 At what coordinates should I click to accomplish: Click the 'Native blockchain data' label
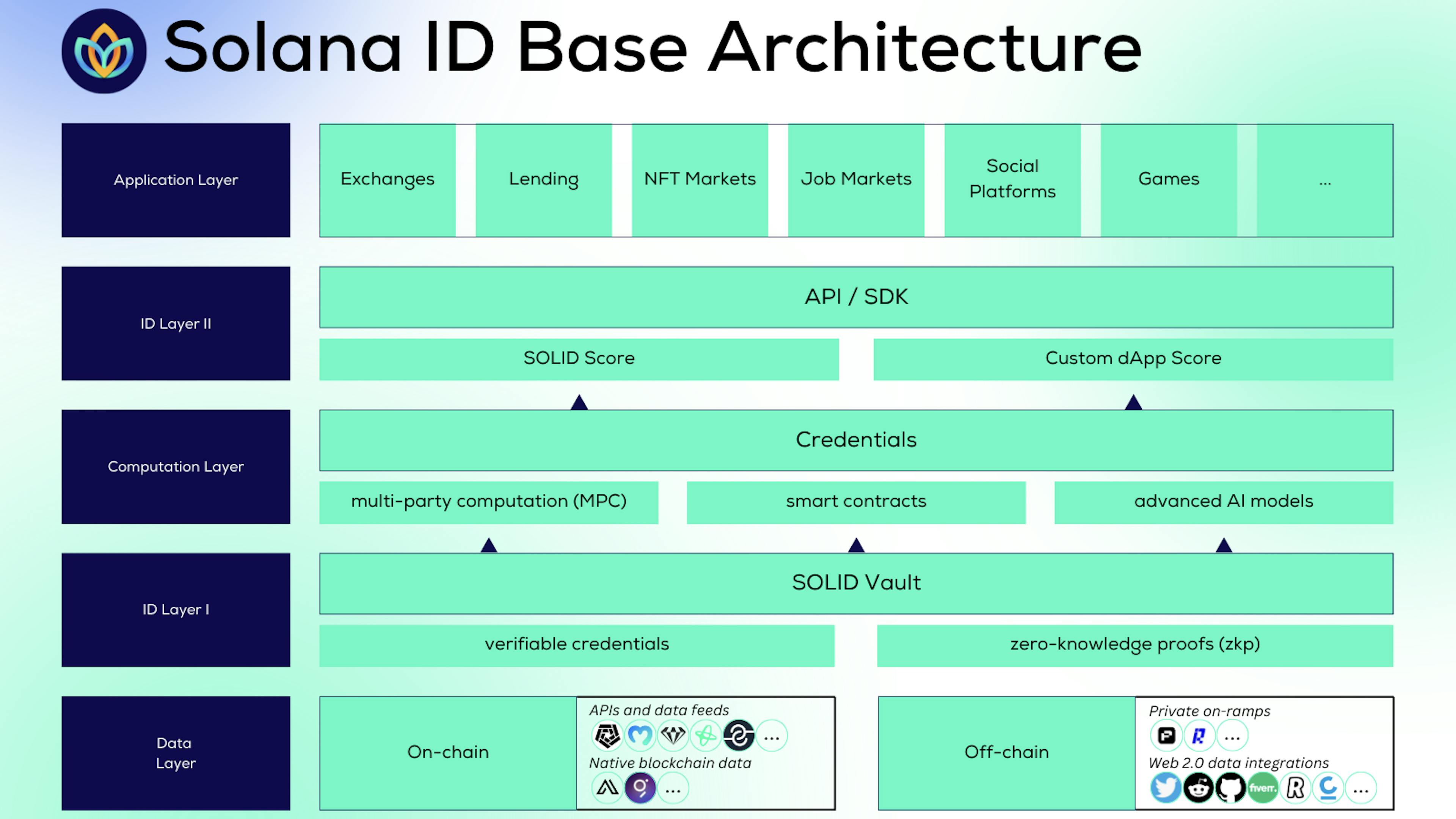pos(670,763)
